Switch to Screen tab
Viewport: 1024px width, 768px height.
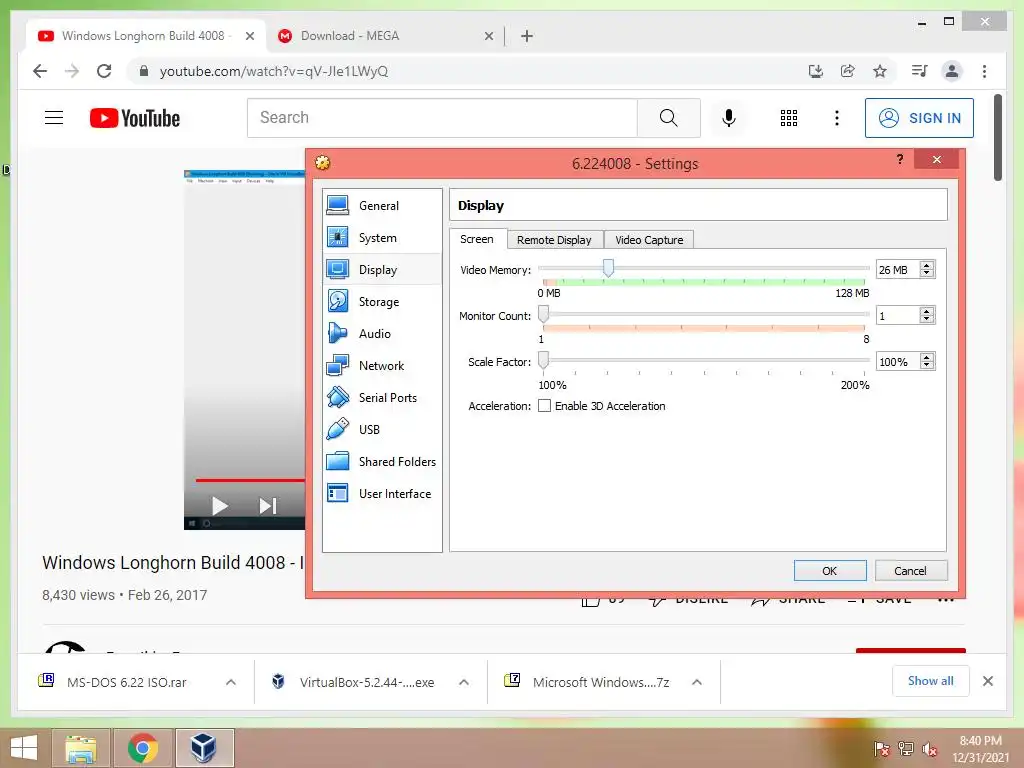click(477, 239)
